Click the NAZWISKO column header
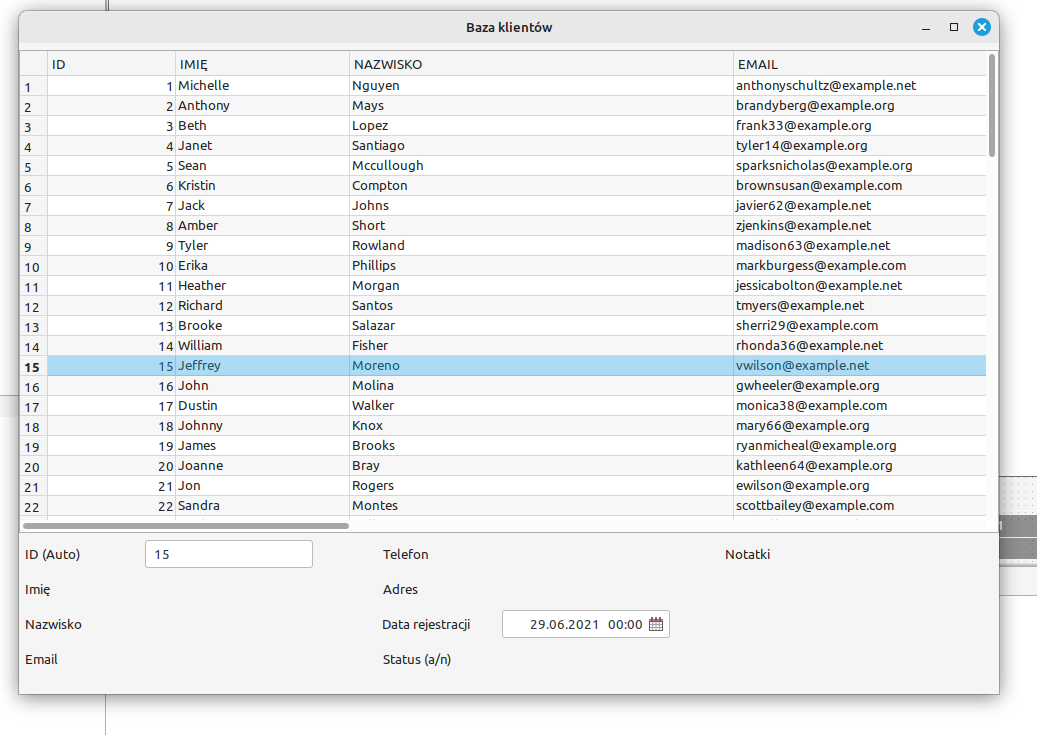The image size is (1037, 735). (540, 64)
